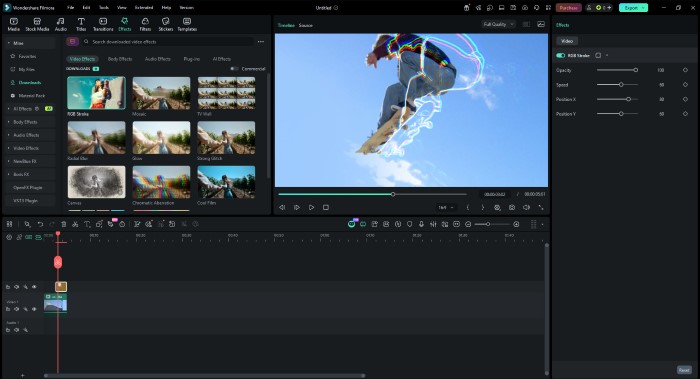
Task: Open the Templates panel
Action: click(187, 24)
